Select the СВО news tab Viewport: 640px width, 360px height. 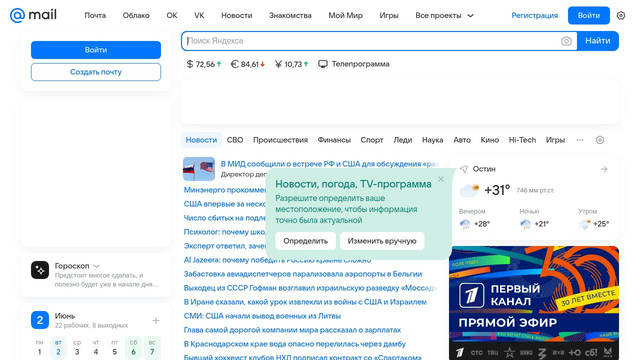pyautogui.click(x=235, y=140)
